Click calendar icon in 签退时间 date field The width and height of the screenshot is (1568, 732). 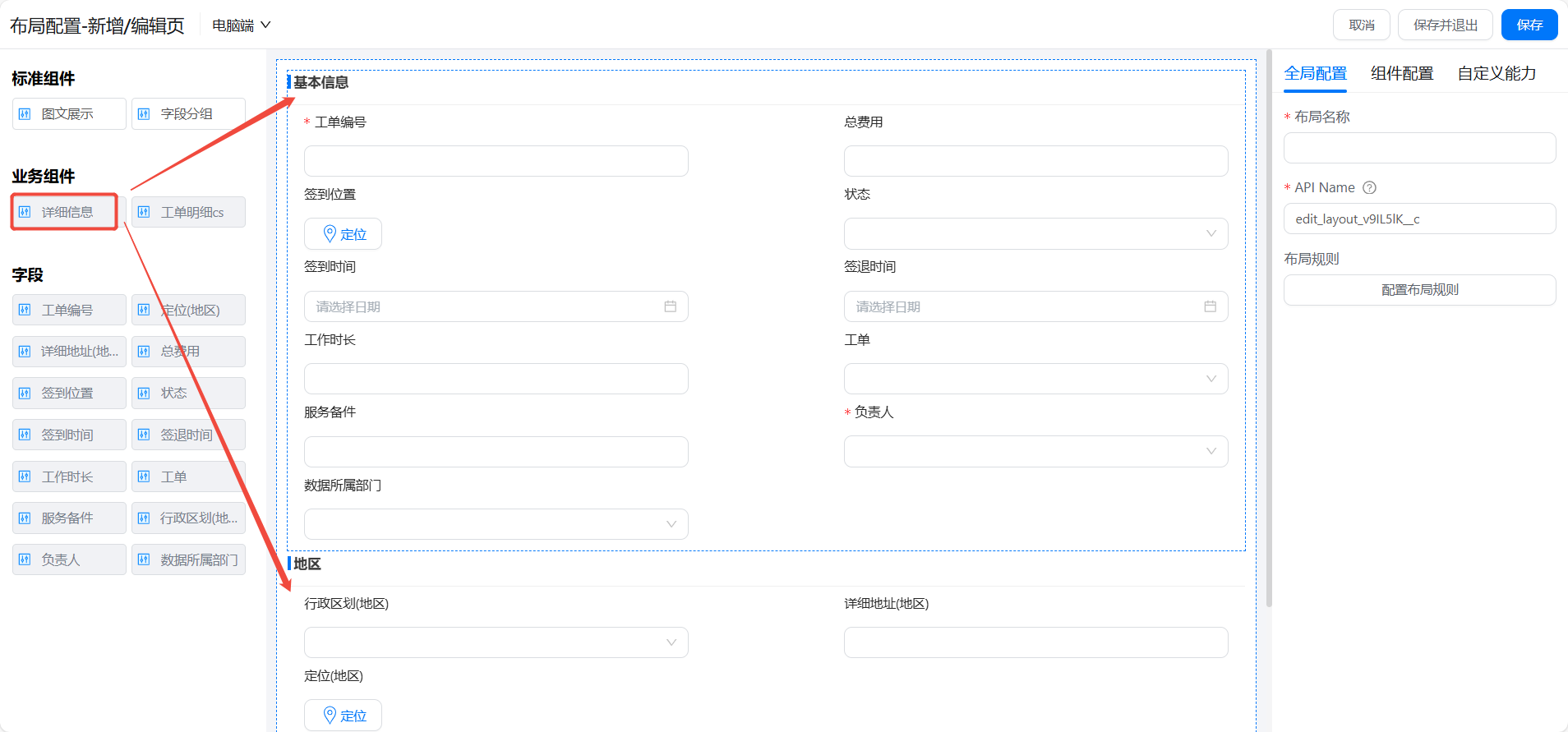tap(1211, 306)
